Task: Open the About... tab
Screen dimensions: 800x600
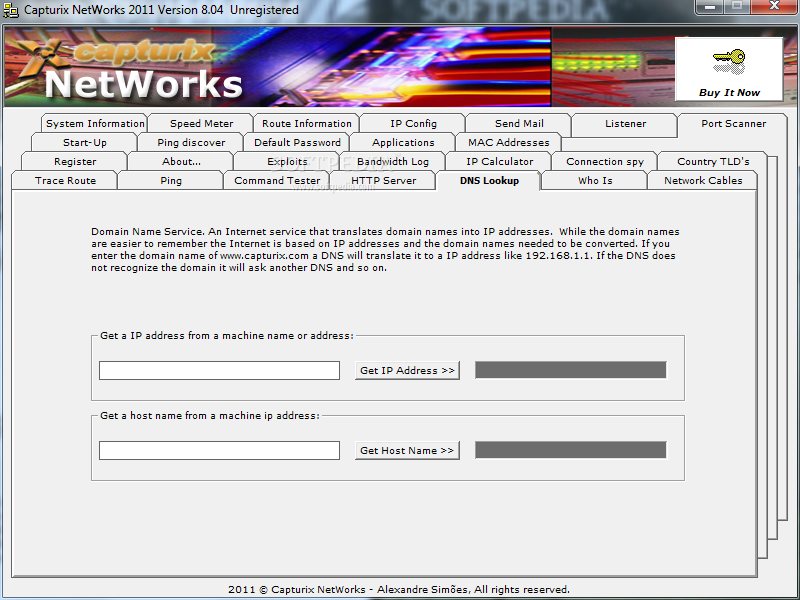Action: 181,161
